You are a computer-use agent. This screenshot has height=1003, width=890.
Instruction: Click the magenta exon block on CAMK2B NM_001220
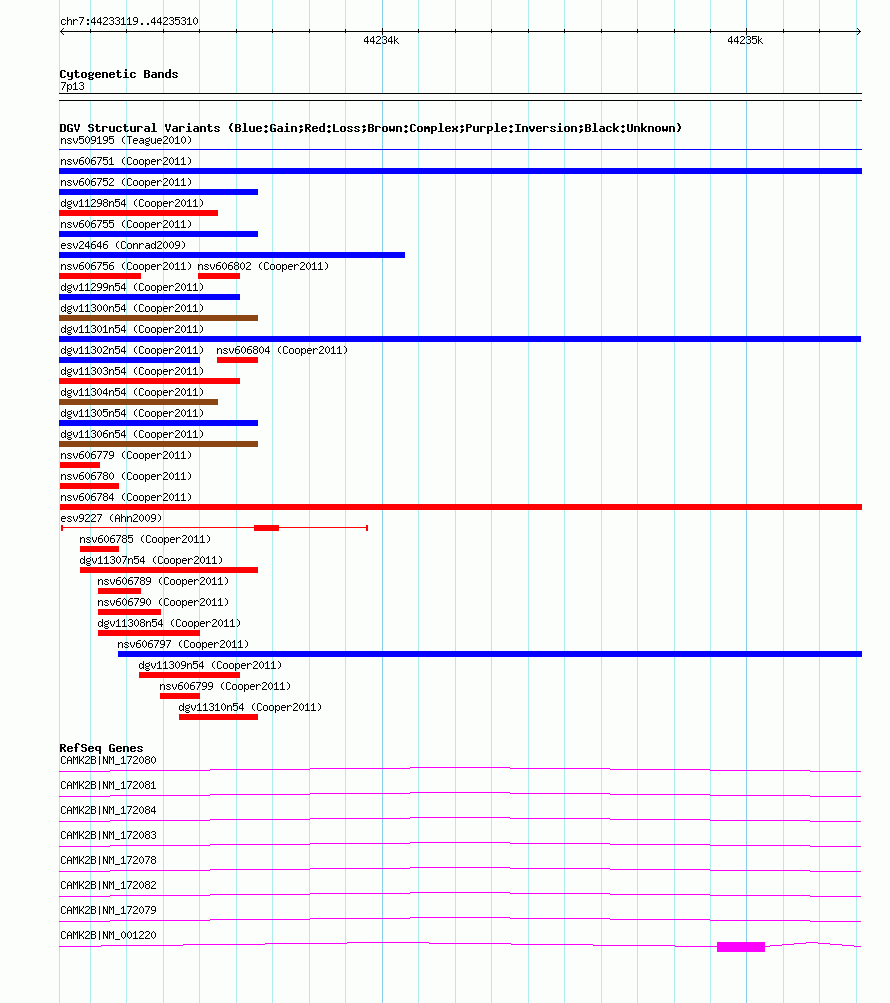pyautogui.click(x=741, y=947)
